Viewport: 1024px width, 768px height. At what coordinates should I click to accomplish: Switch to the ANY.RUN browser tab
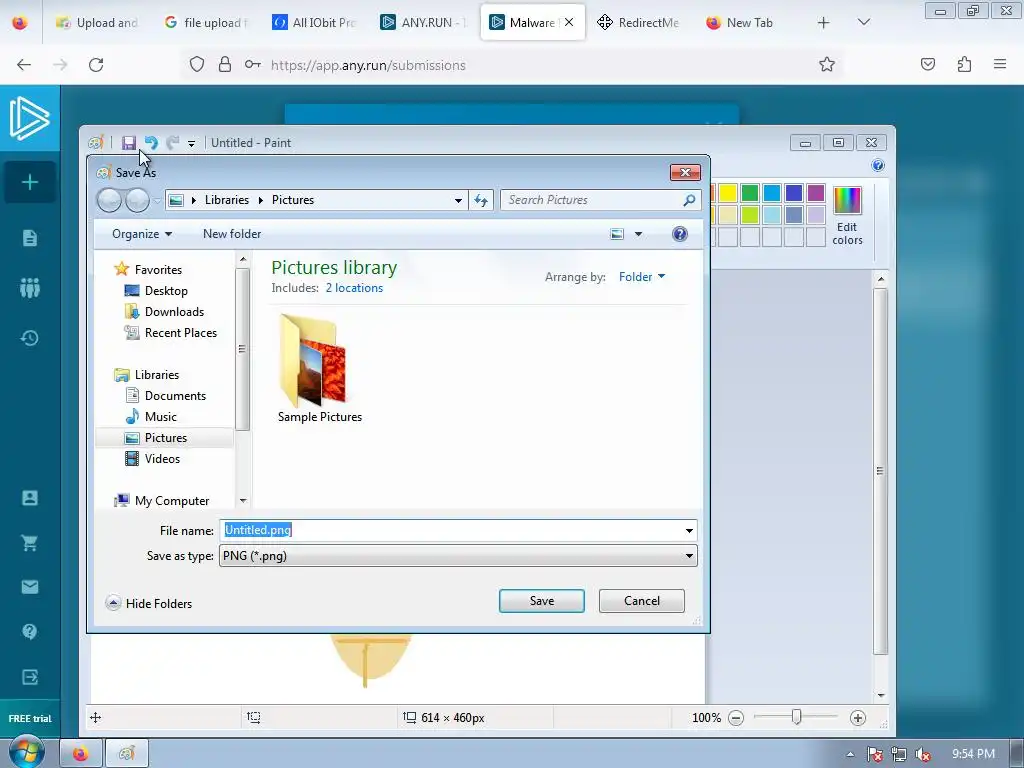pos(424,23)
